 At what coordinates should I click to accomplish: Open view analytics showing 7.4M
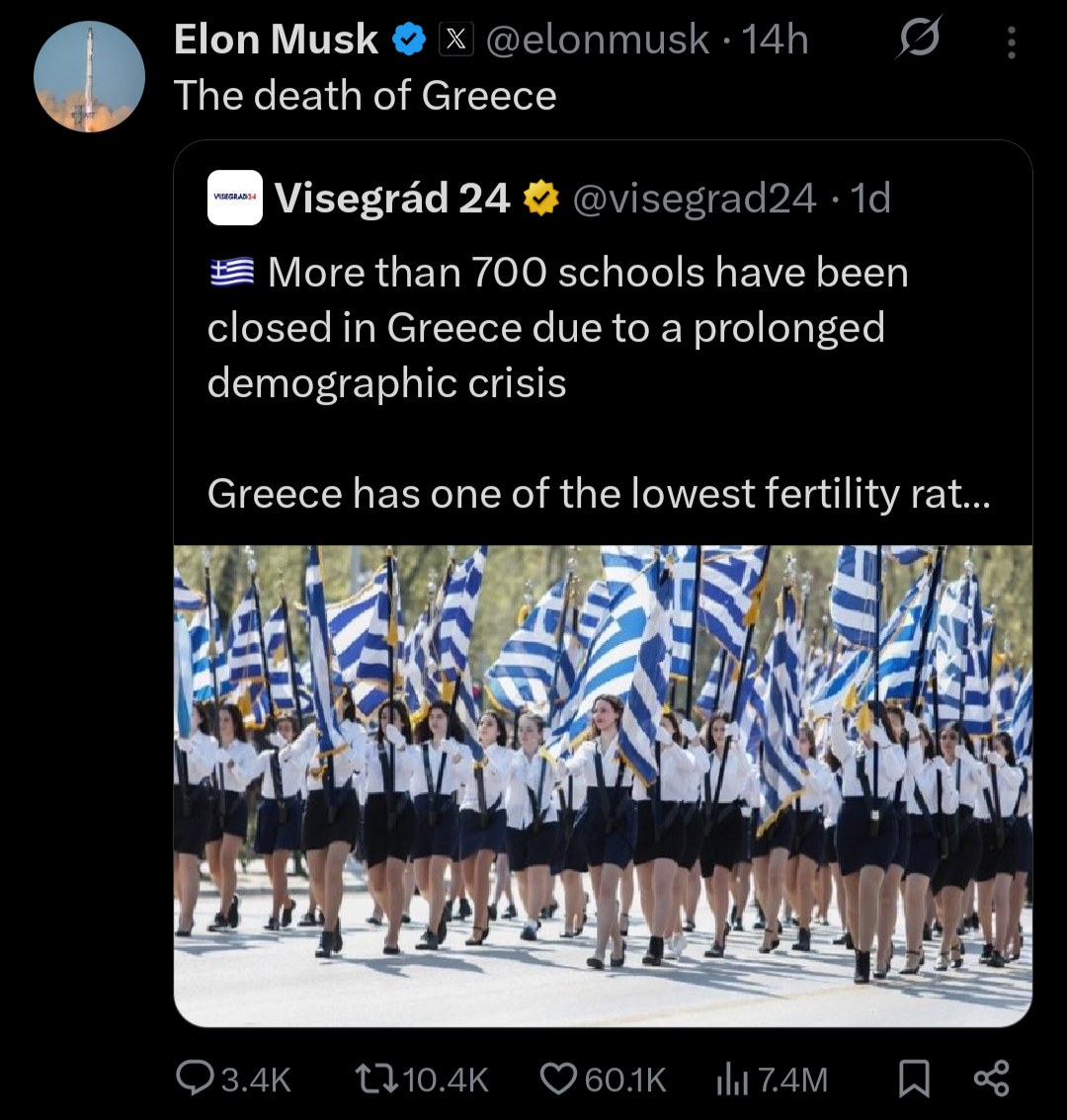732,1079
